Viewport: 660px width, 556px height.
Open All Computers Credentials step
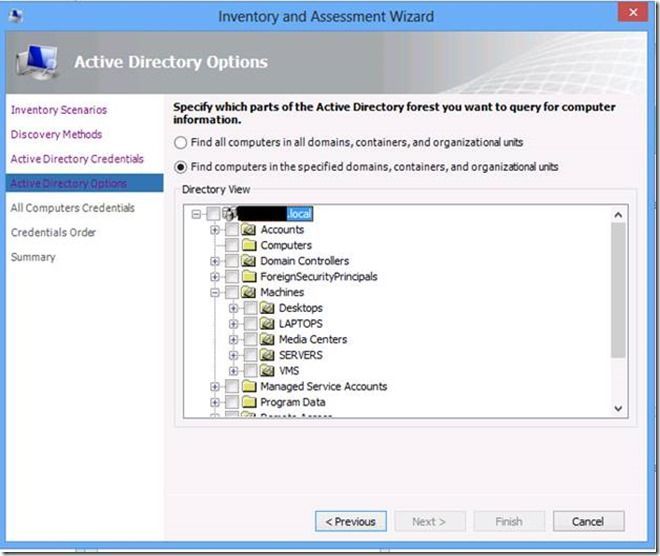(73, 208)
